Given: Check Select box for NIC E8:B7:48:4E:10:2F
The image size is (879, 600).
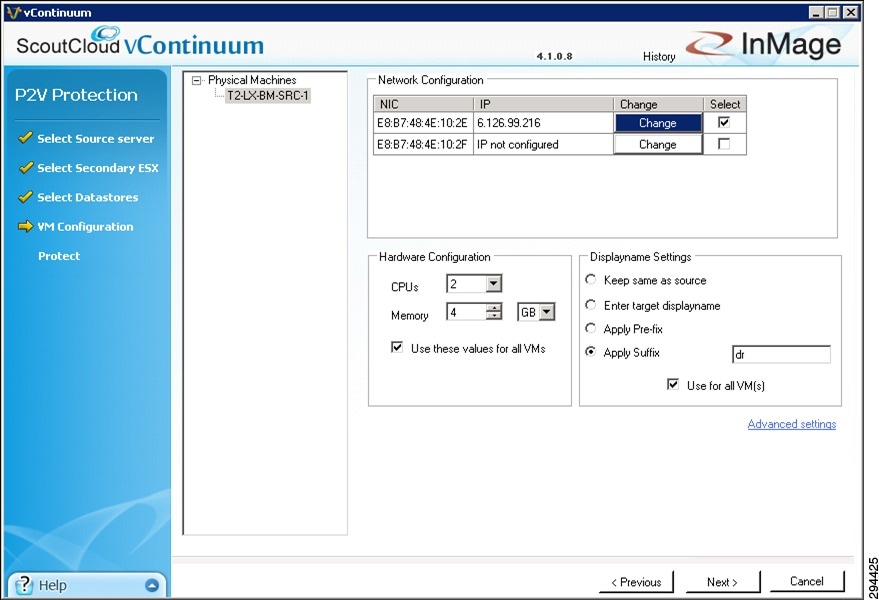Looking at the screenshot, I should [724, 144].
